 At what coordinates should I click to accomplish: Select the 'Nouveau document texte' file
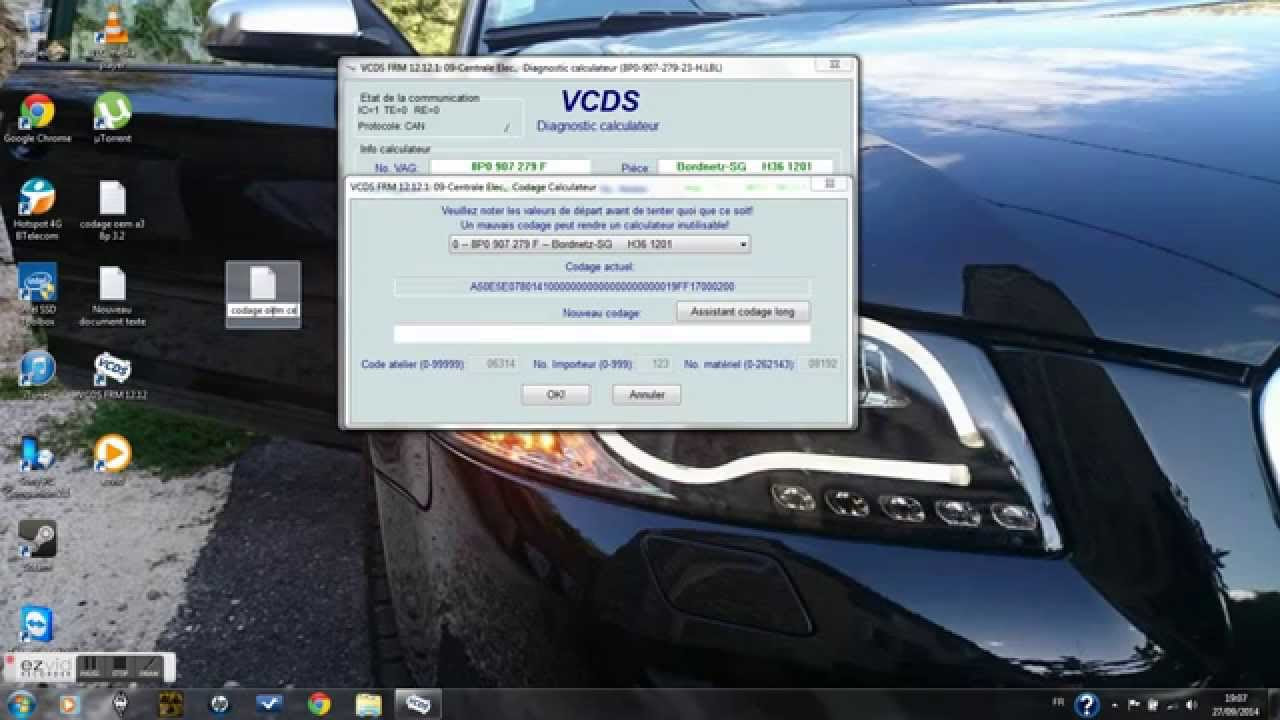[113, 295]
